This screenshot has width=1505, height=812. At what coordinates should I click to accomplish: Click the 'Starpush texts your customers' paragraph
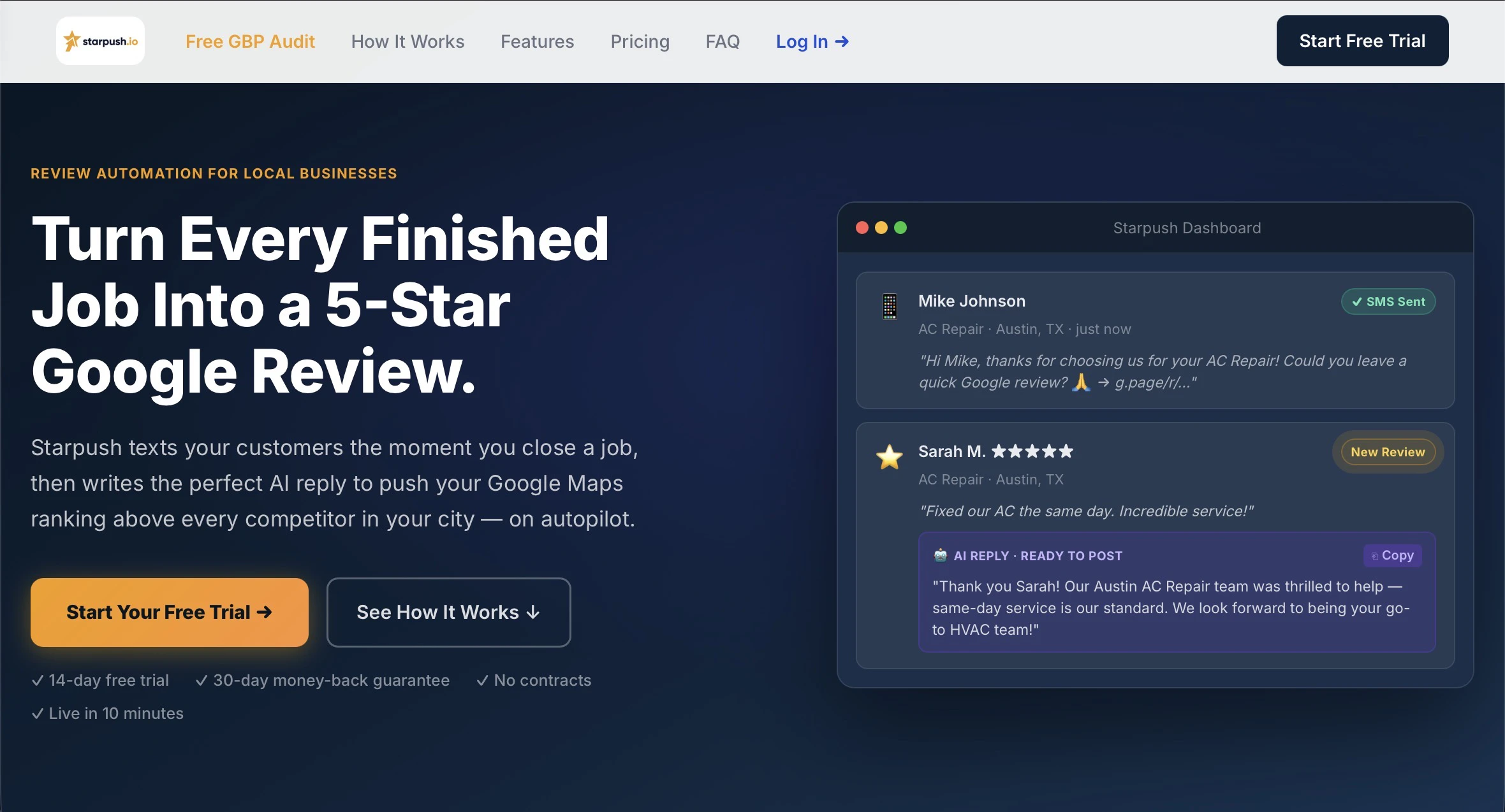click(x=335, y=483)
